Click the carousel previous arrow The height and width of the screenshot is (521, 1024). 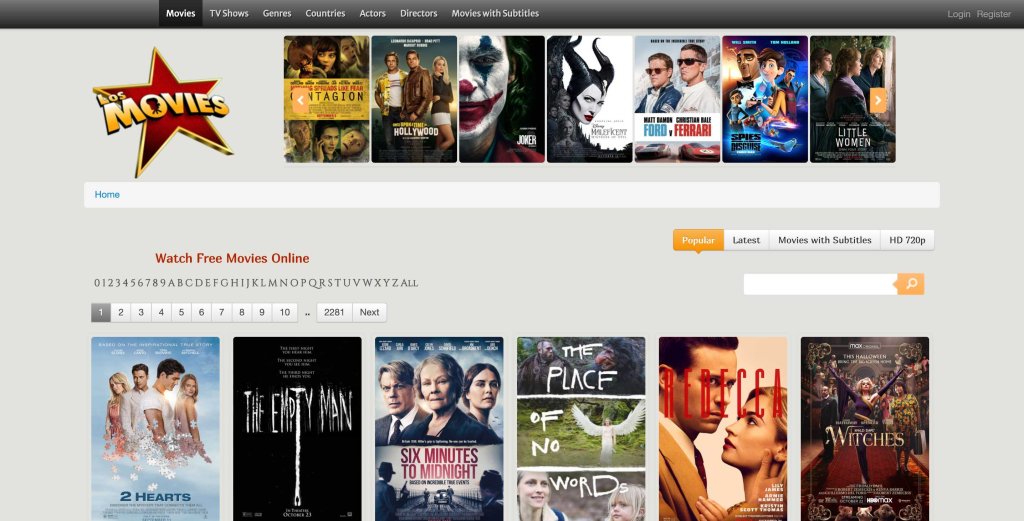coord(300,101)
